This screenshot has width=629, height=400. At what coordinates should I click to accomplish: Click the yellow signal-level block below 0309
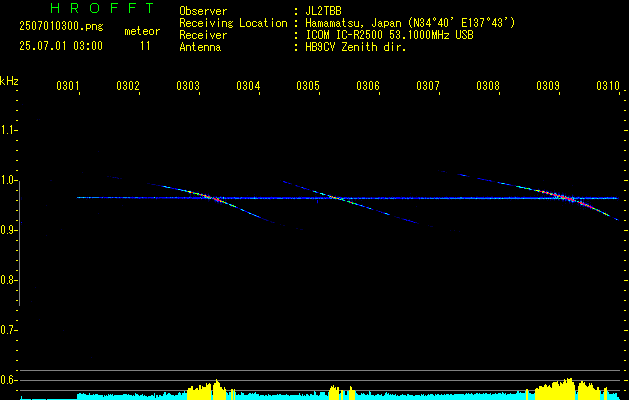pyautogui.click(x=573, y=389)
